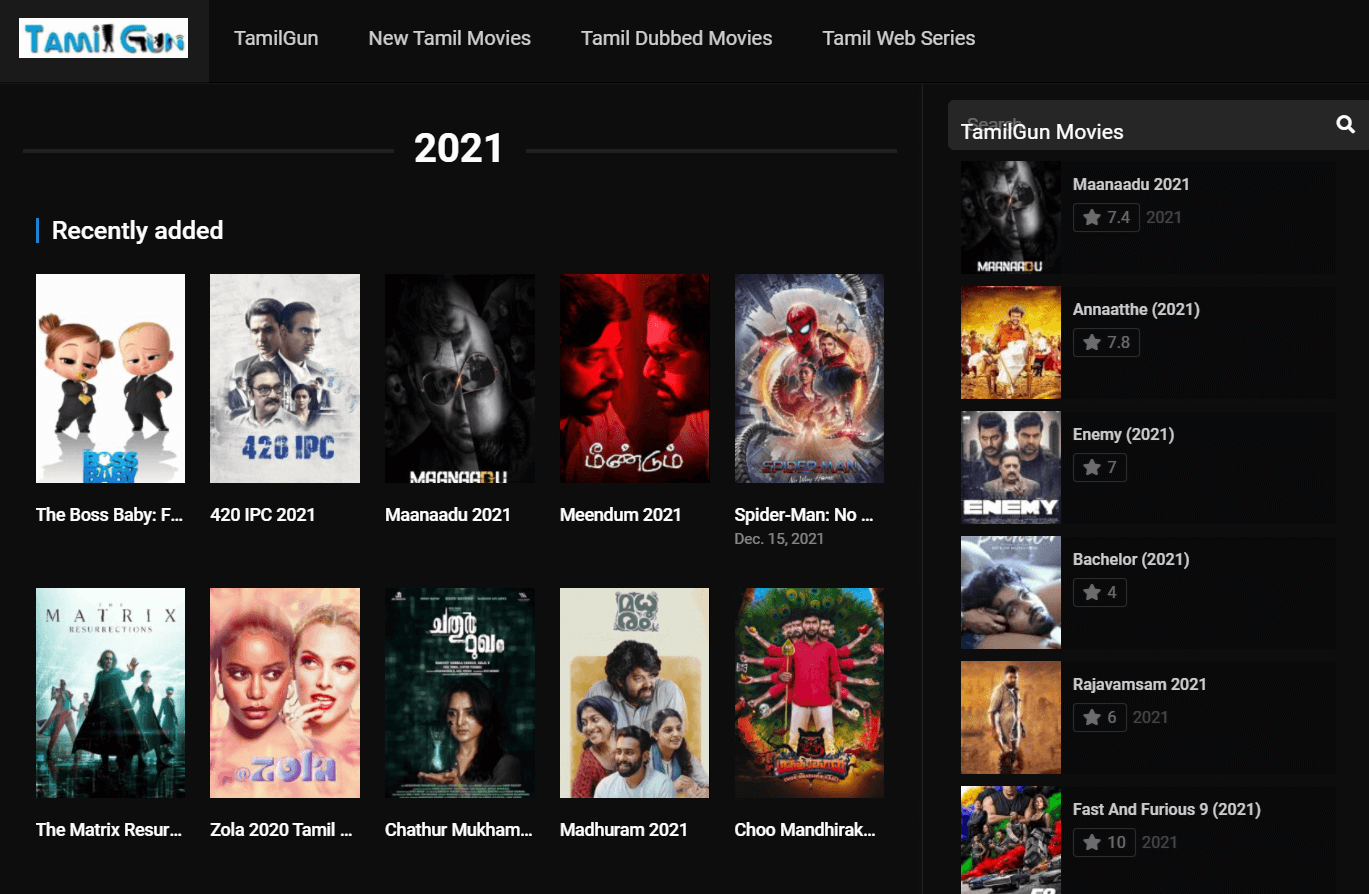Screen dimensions: 1369x894
Task: Click 'Chathur Mukham...' title link
Action: (x=459, y=830)
